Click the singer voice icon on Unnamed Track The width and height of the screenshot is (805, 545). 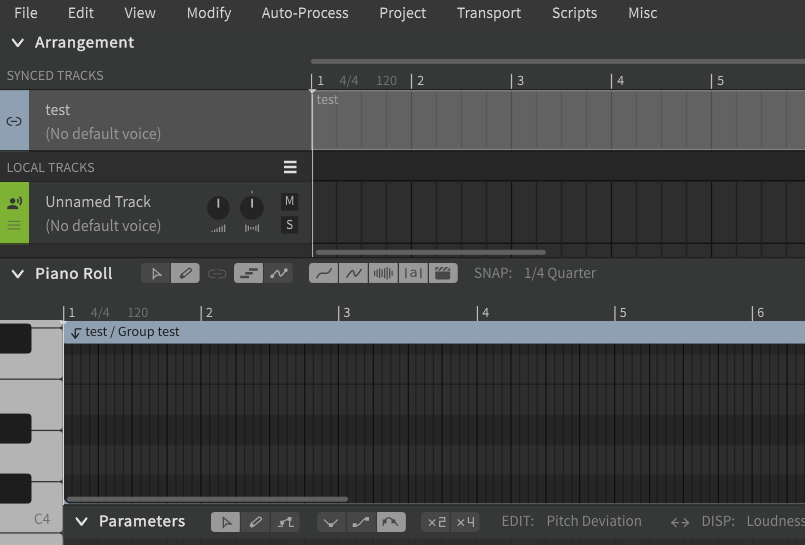(14, 203)
